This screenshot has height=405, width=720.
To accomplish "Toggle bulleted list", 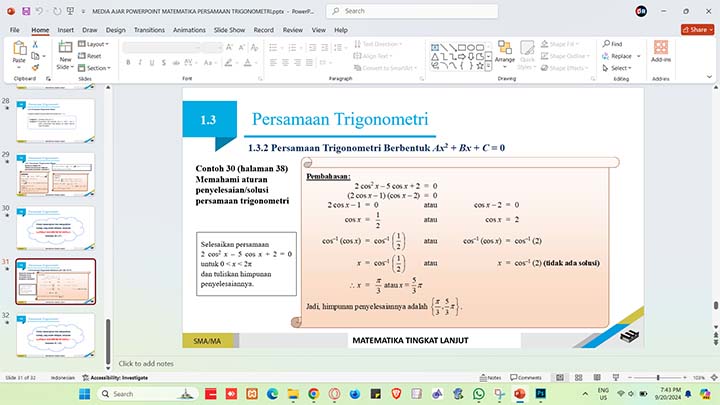I will coord(273,47).
